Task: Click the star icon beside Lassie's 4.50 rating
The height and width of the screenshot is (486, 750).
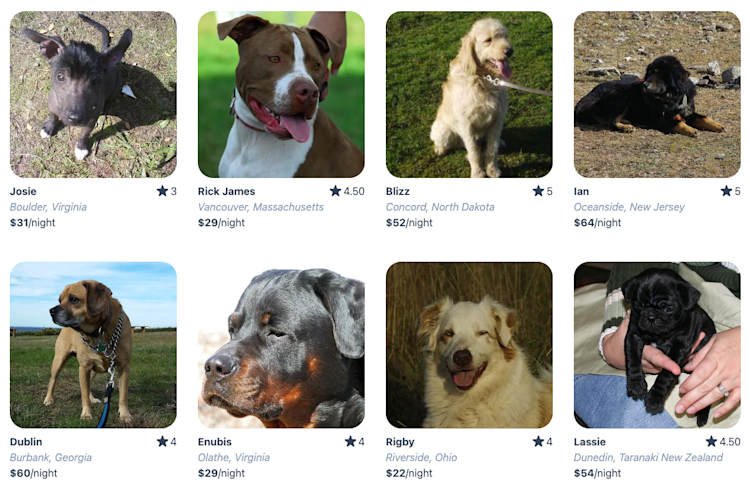Action: [x=711, y=441]
